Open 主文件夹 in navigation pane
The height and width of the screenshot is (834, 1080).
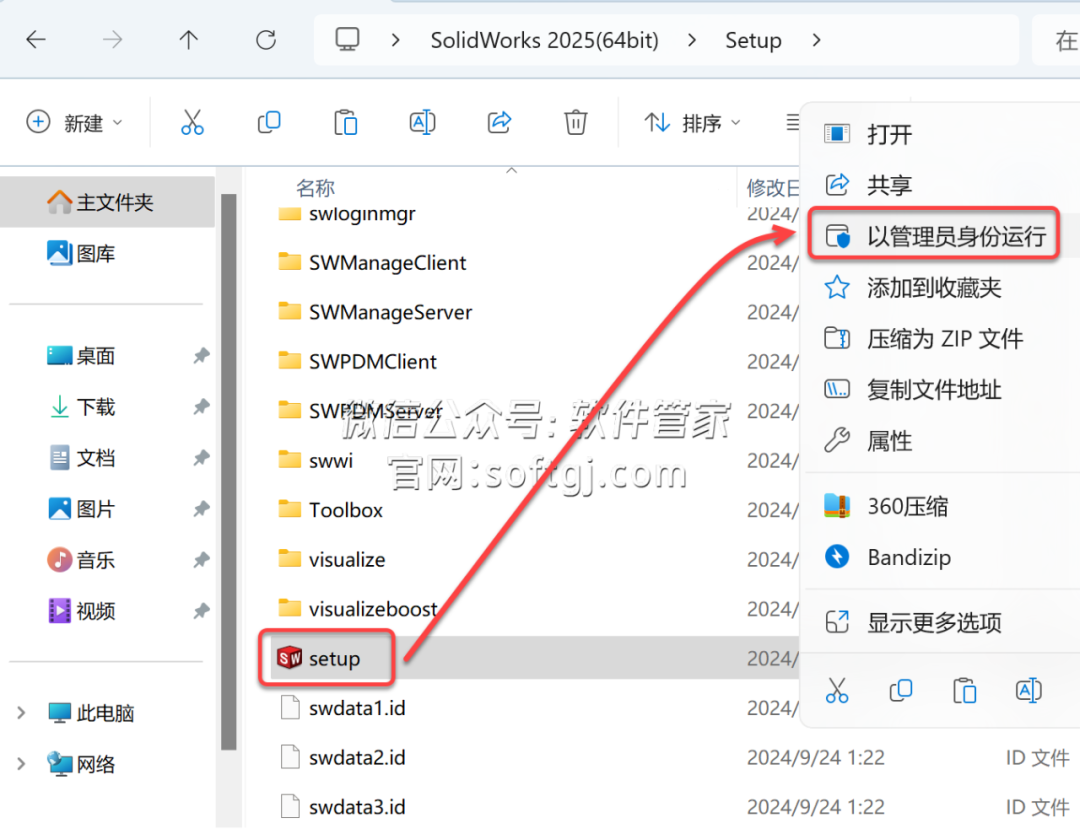pyautogui.click(x=107, y=202)
